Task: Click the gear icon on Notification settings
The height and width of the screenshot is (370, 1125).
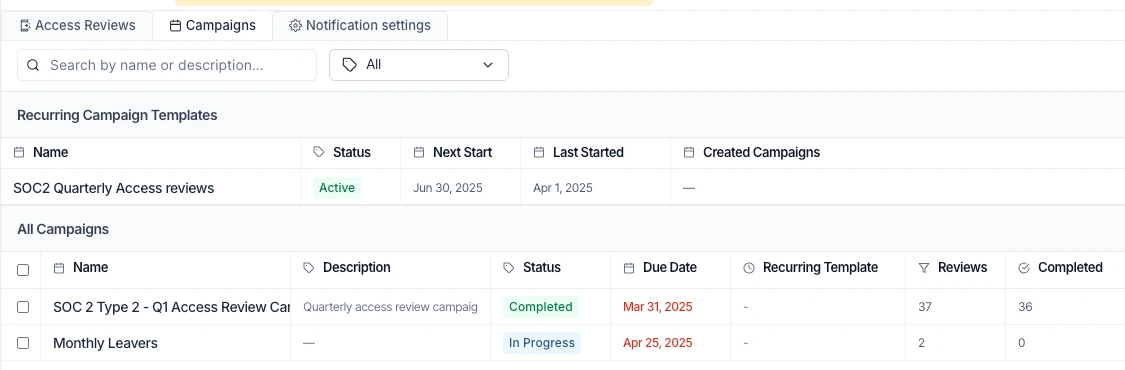Action: click(x=295, y=26)
